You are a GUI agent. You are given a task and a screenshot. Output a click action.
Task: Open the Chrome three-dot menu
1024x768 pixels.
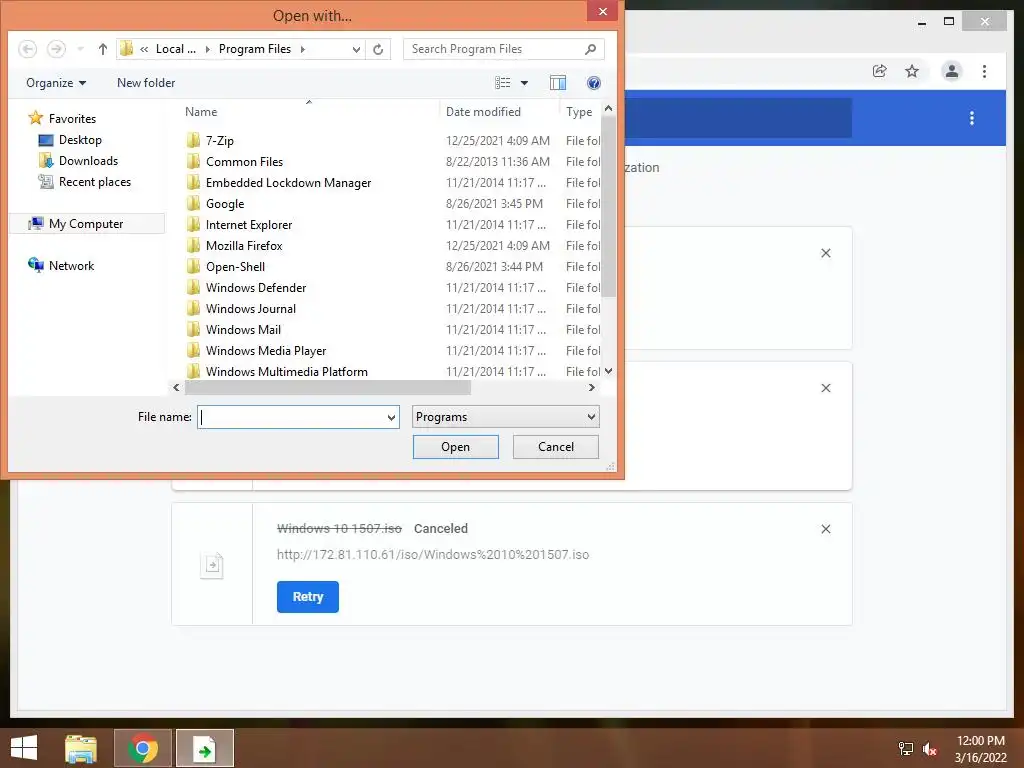(x=984, y=71)
